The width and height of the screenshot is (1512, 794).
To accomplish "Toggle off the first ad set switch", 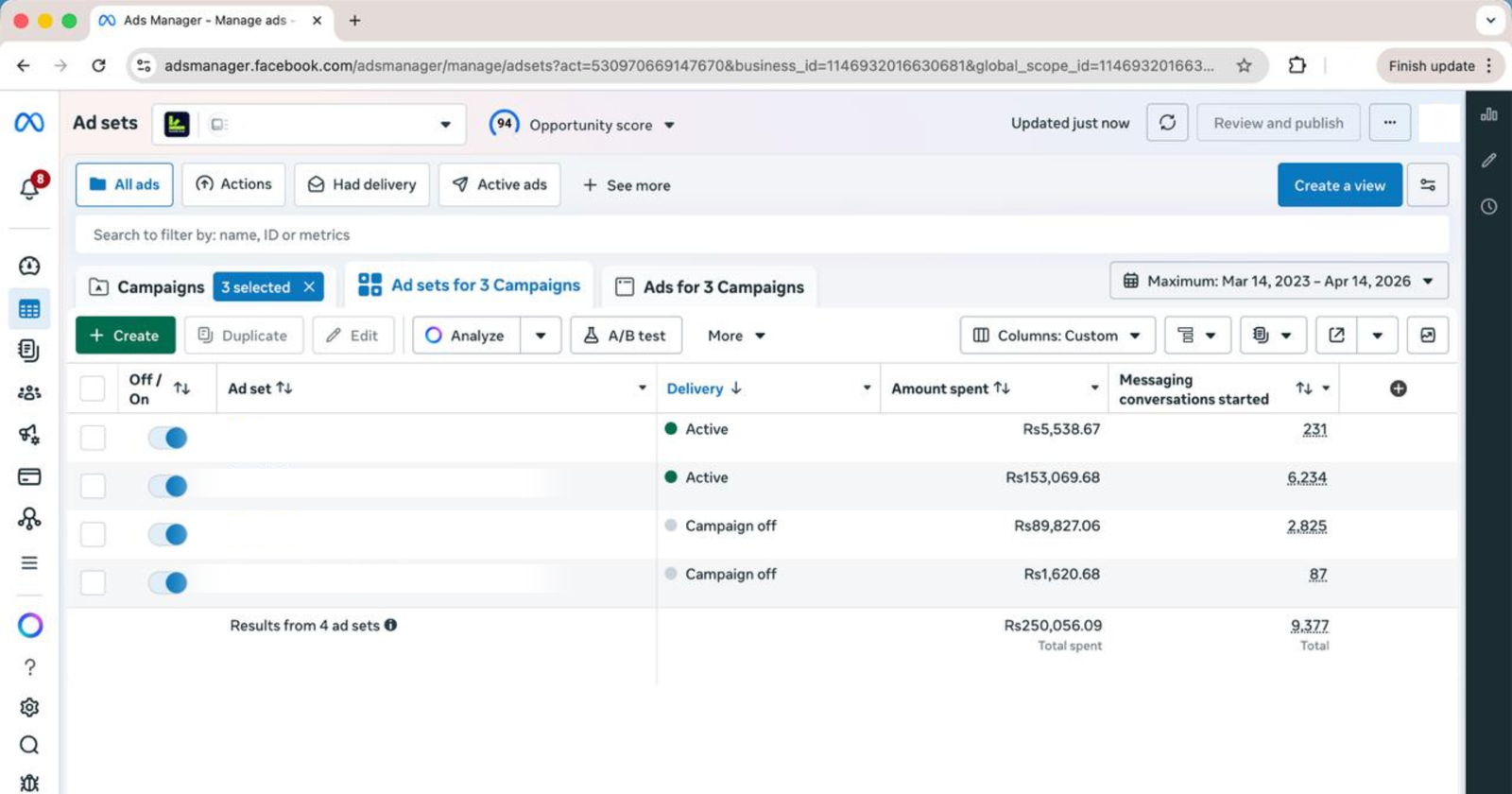I will click(168, 438).
